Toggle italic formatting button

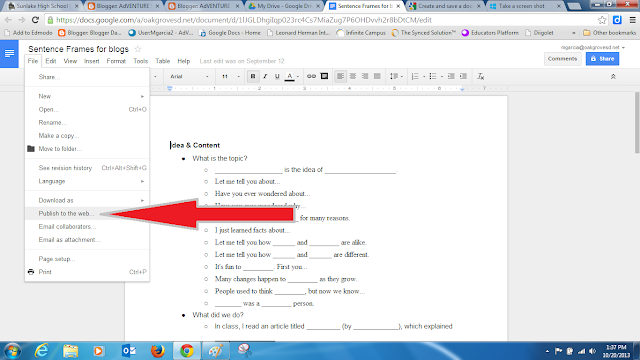pyautogui.click(x=265, y=76)
